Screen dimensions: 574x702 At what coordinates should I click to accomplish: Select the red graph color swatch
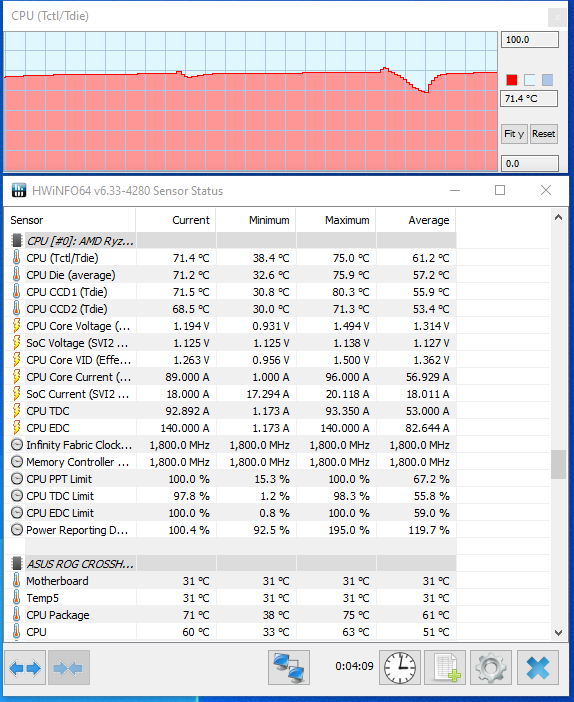point(511,80)
